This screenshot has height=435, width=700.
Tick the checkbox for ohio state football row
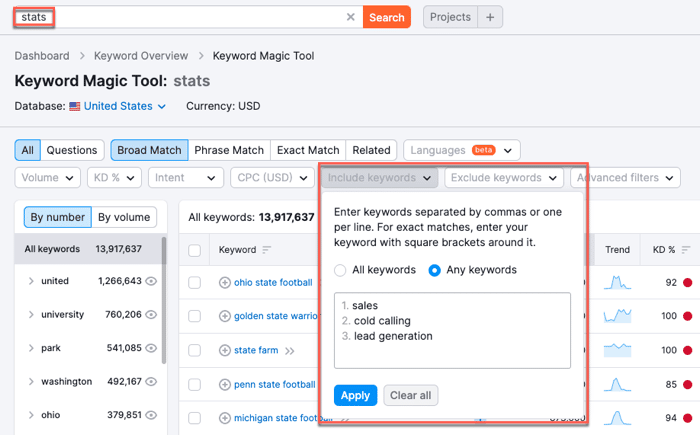coord(195,283)
